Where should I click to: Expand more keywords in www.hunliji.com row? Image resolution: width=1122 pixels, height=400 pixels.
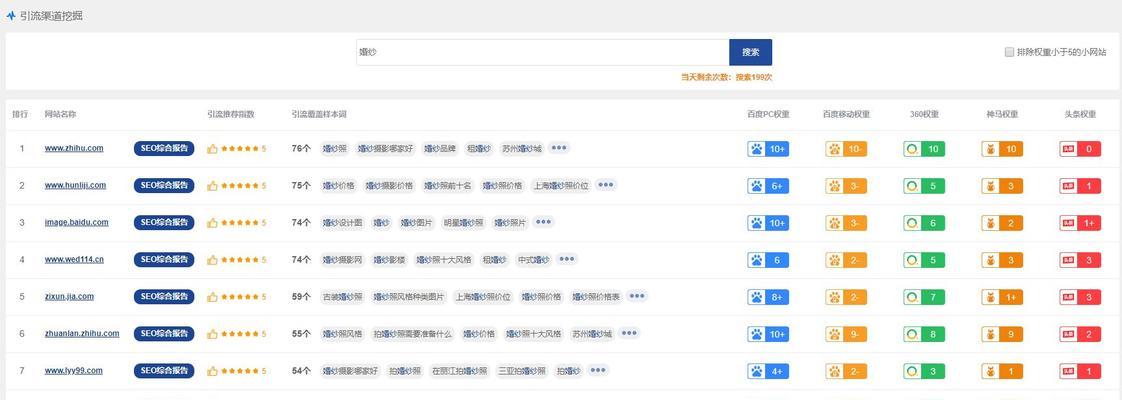605,185
